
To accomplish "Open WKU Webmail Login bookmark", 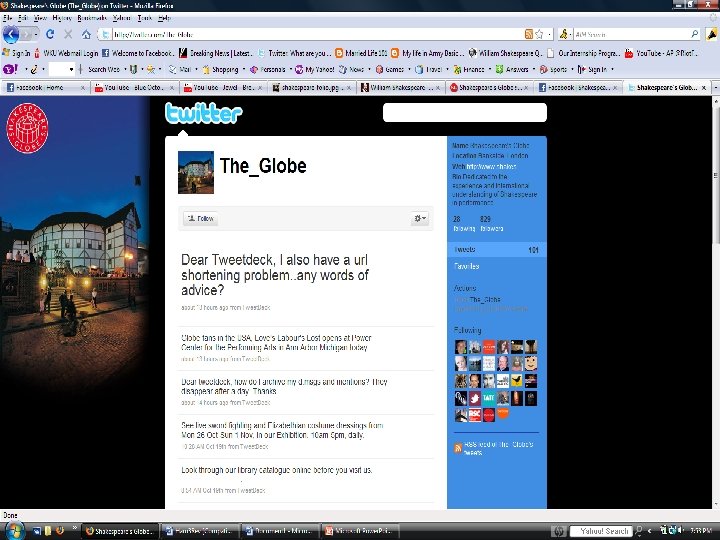I will click(x=66, y=53).
